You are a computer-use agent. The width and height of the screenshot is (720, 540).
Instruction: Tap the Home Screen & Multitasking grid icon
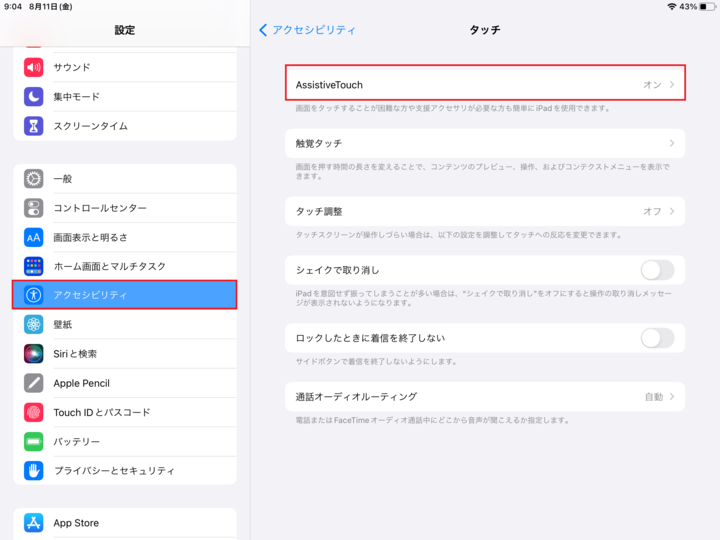click(34, 266)
